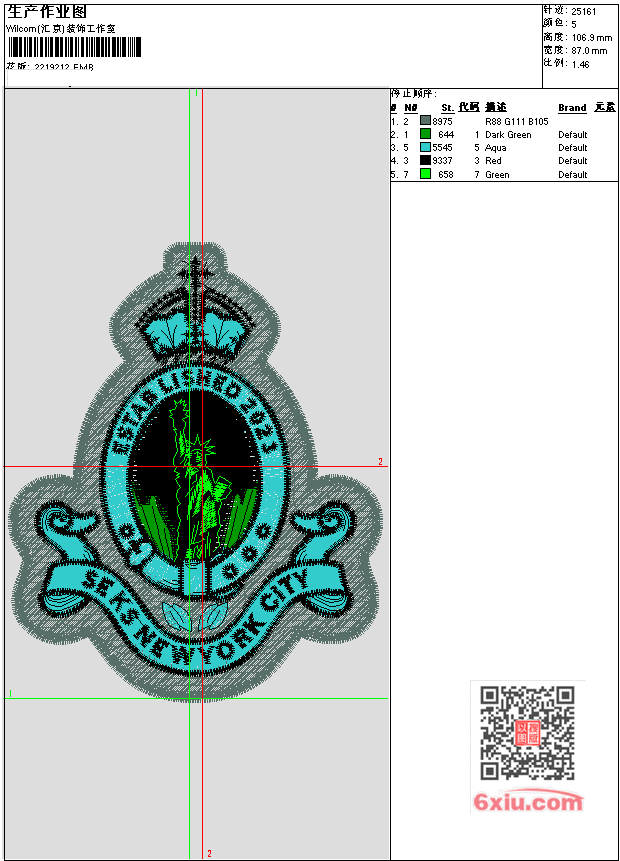Select the width value 87.0 mm
Viewport: 620px width, 861px height.
click(589, 51)
